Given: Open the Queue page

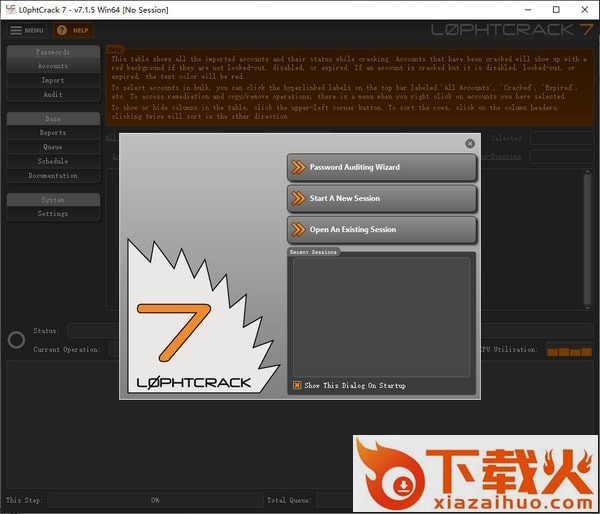Looking at the screenshot, I should click(53, 147).
